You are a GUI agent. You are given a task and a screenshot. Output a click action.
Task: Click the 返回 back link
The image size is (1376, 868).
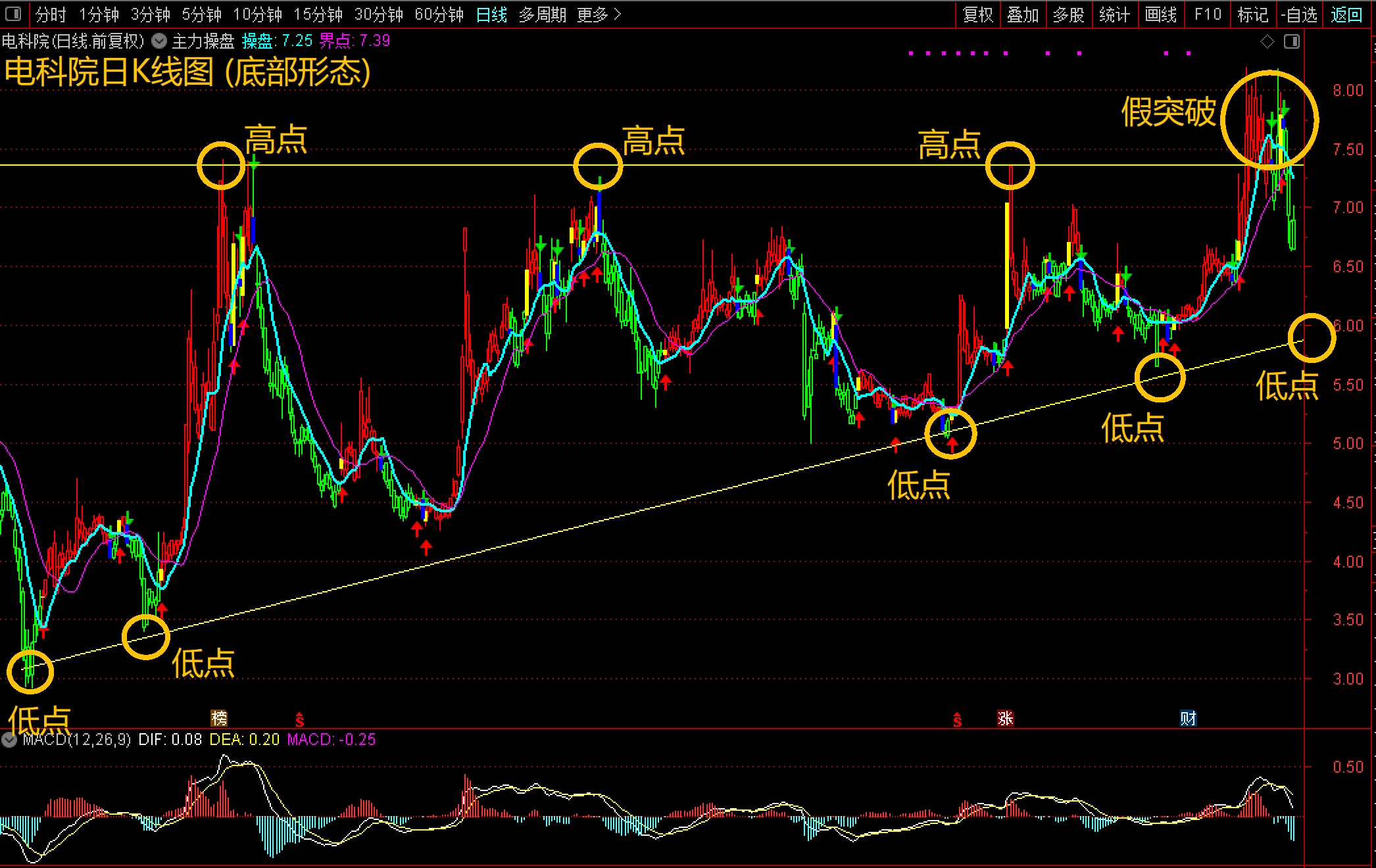[1346, 14]
